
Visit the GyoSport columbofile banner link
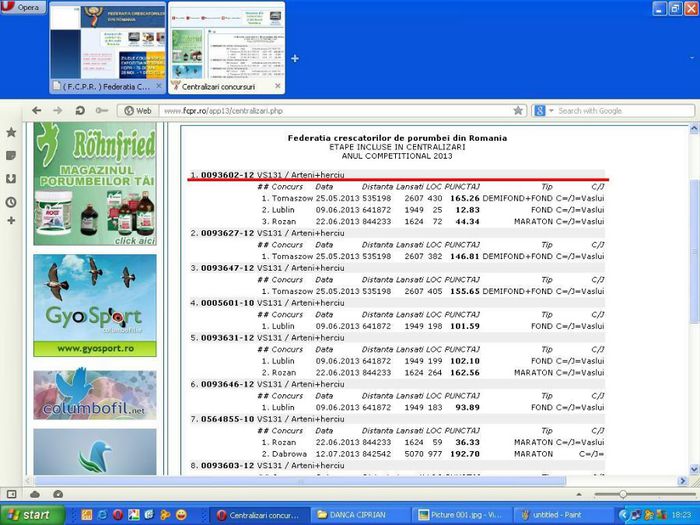click(x=94, y=305)
